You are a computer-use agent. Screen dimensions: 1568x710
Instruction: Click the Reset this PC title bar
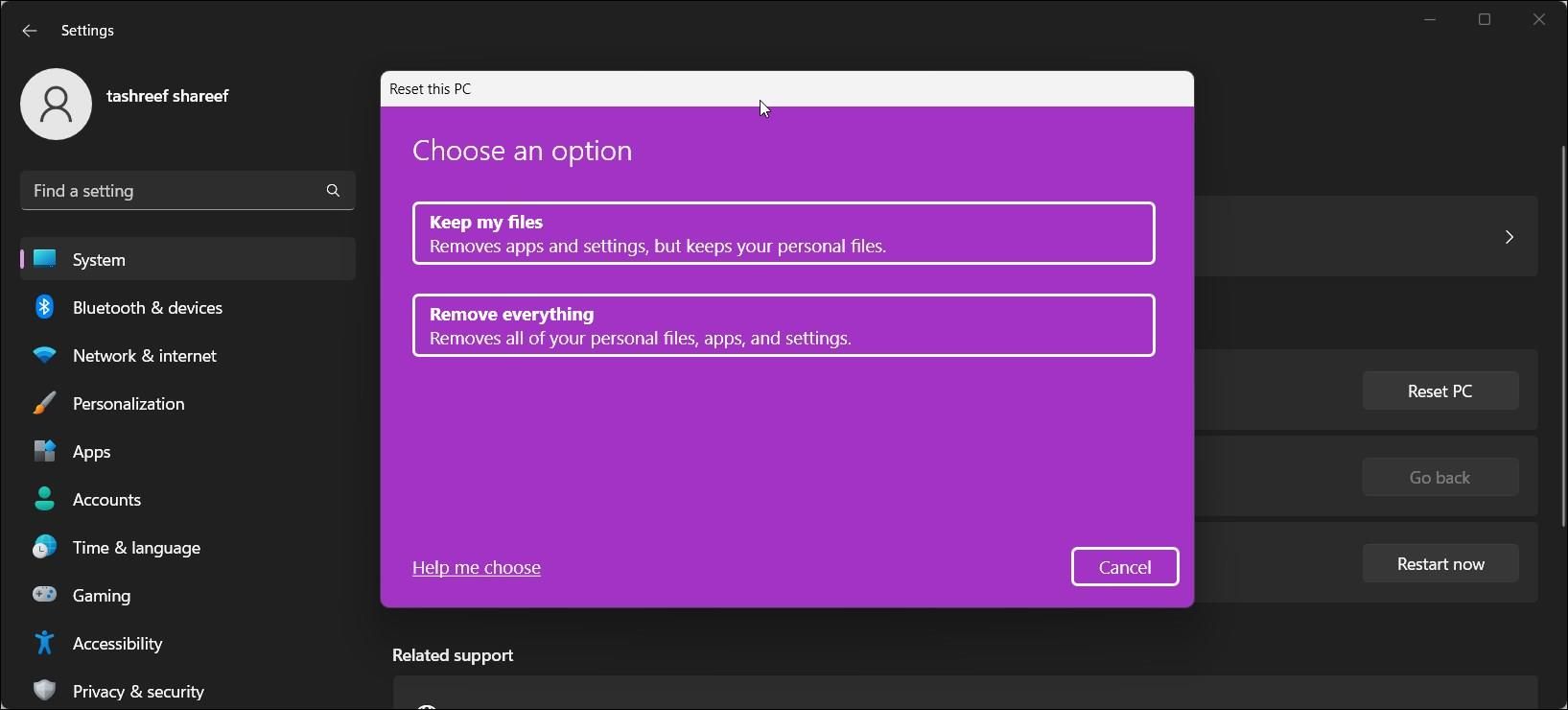coord(787,88)
